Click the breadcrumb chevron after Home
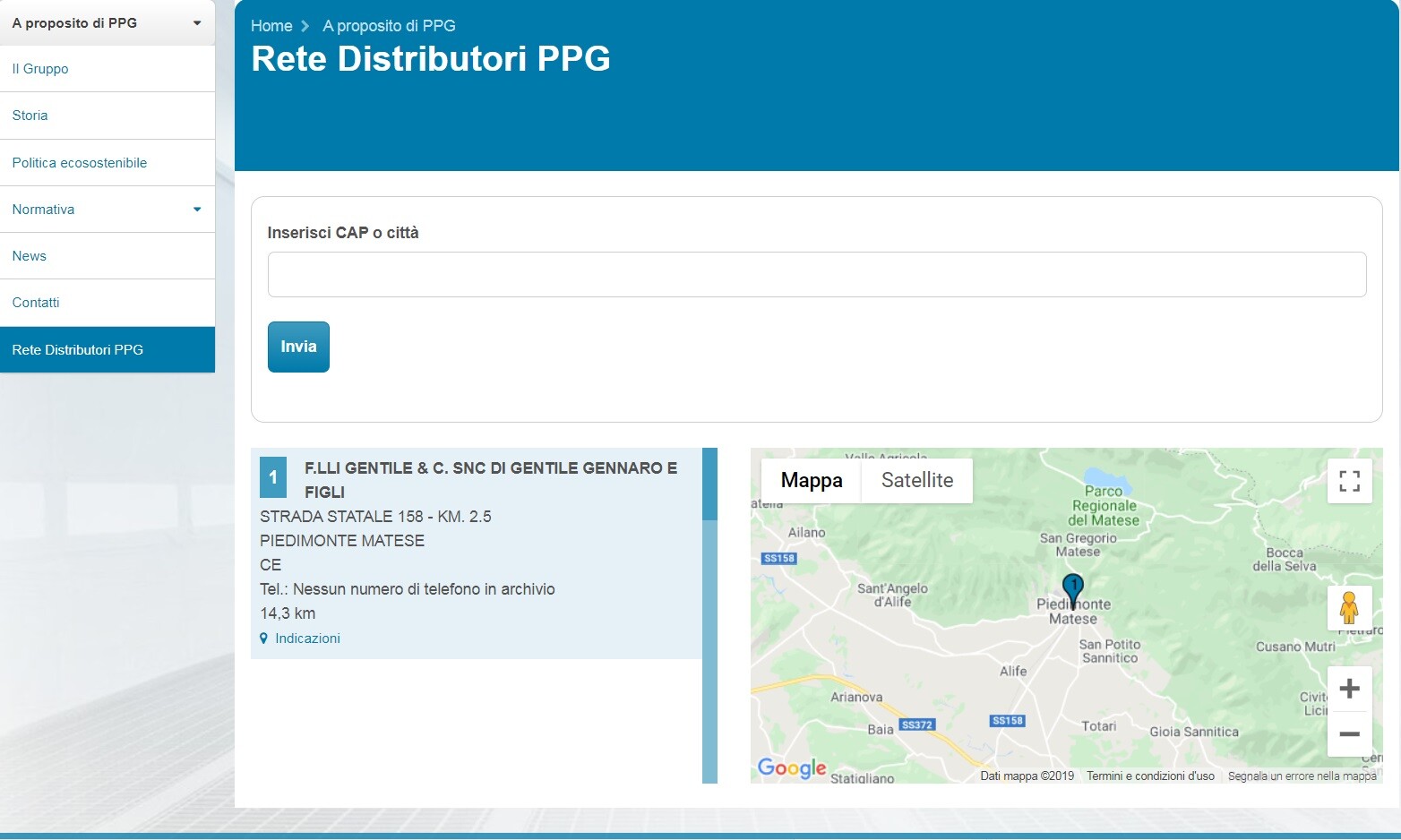This screenshot has height=840, width=1401. 305,26
